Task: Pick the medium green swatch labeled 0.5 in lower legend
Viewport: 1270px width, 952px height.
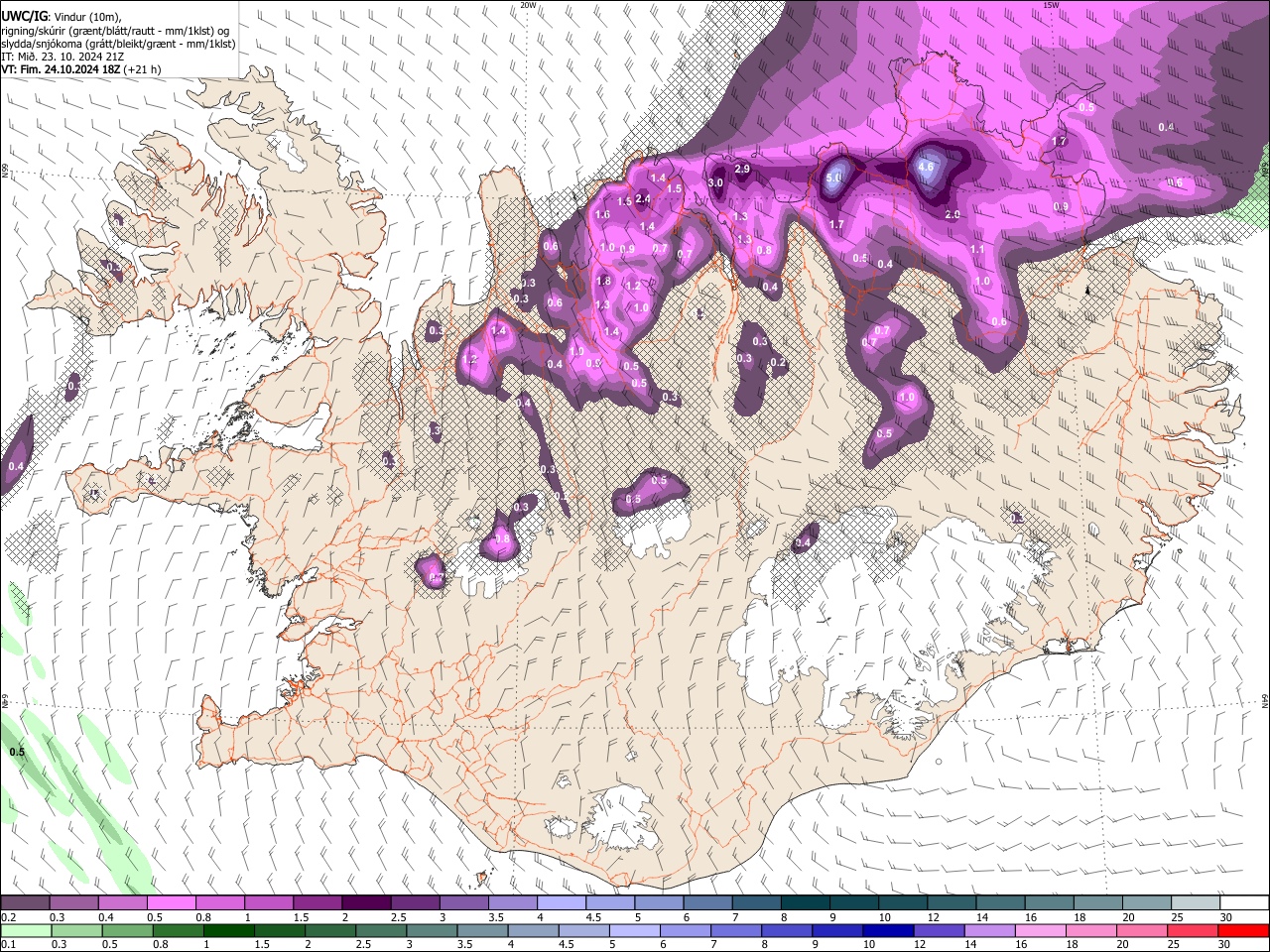Action: point(127,930)
